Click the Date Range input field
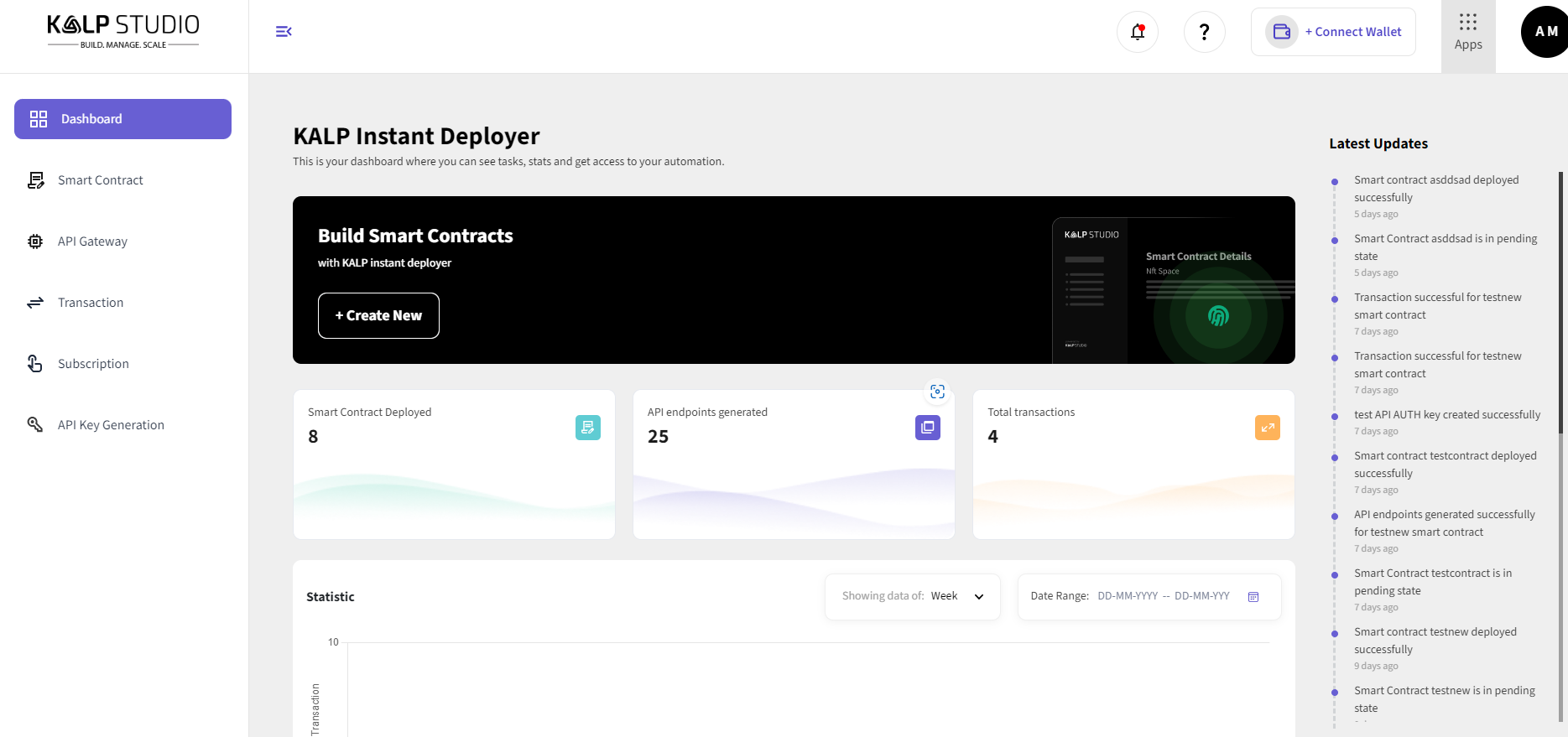Image resolution: width=1568 pixels, height=737 pixels. [1163, 596]
